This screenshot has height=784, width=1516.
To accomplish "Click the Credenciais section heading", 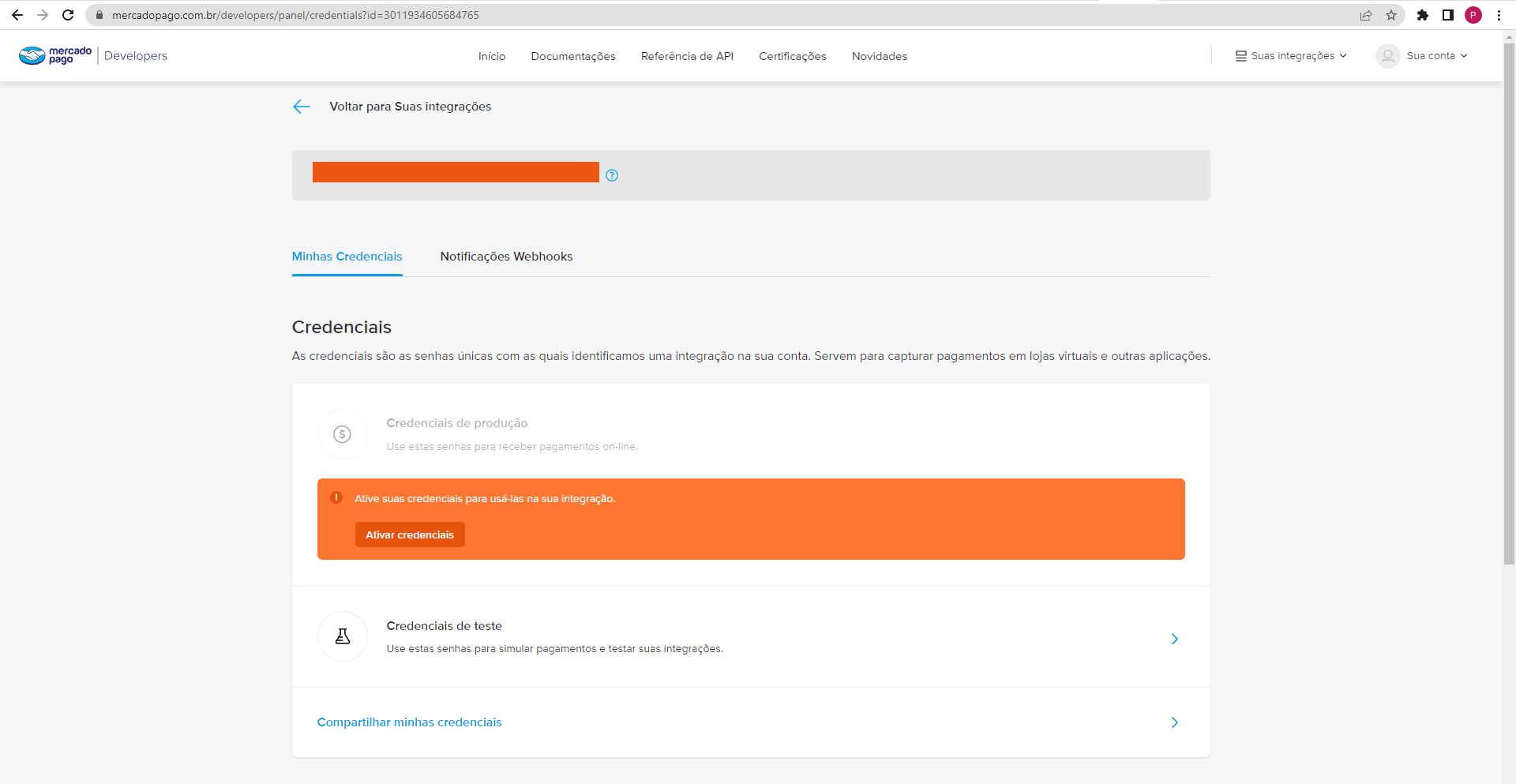I will 342,327.
